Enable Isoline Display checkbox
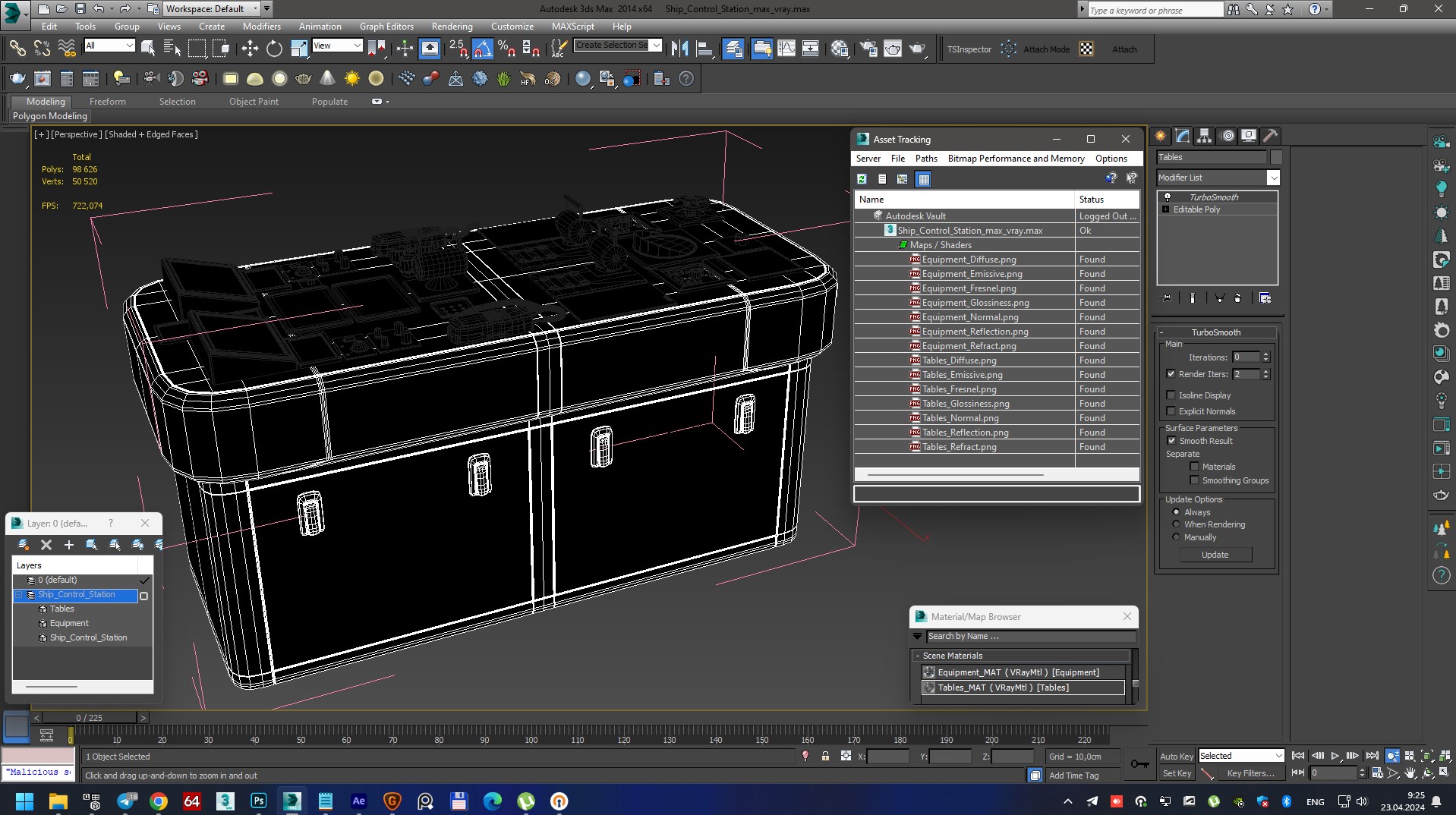The height and width of the screenshot is (815, 1456). click(1171, 395)
